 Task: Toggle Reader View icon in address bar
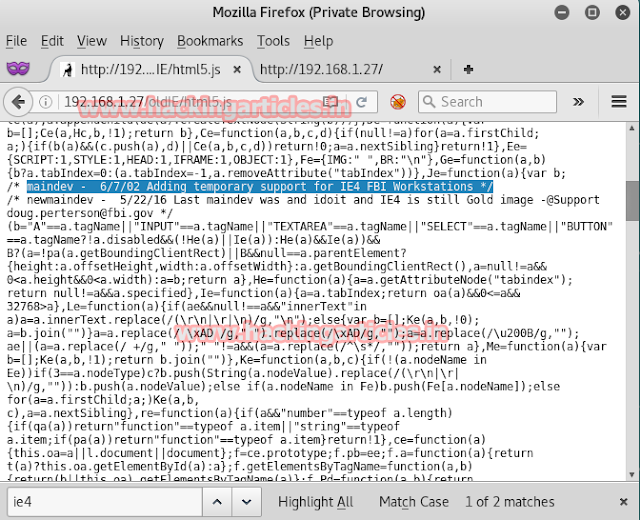pos(330,102)
